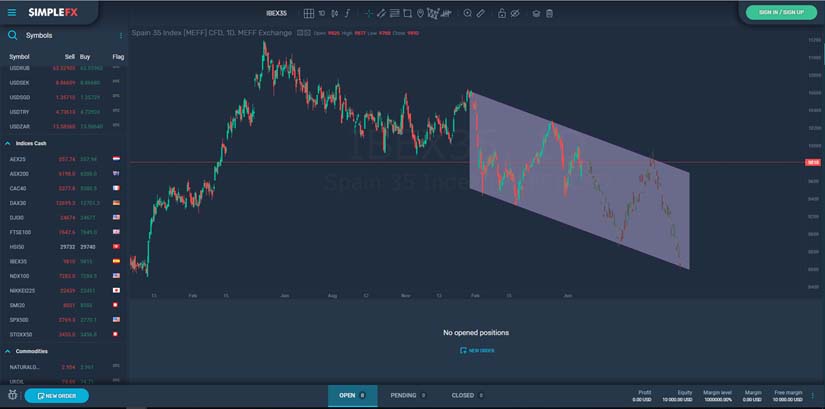The image size is (825, 409).
Task: Click the Flag column header
Action: coord(117,56)
